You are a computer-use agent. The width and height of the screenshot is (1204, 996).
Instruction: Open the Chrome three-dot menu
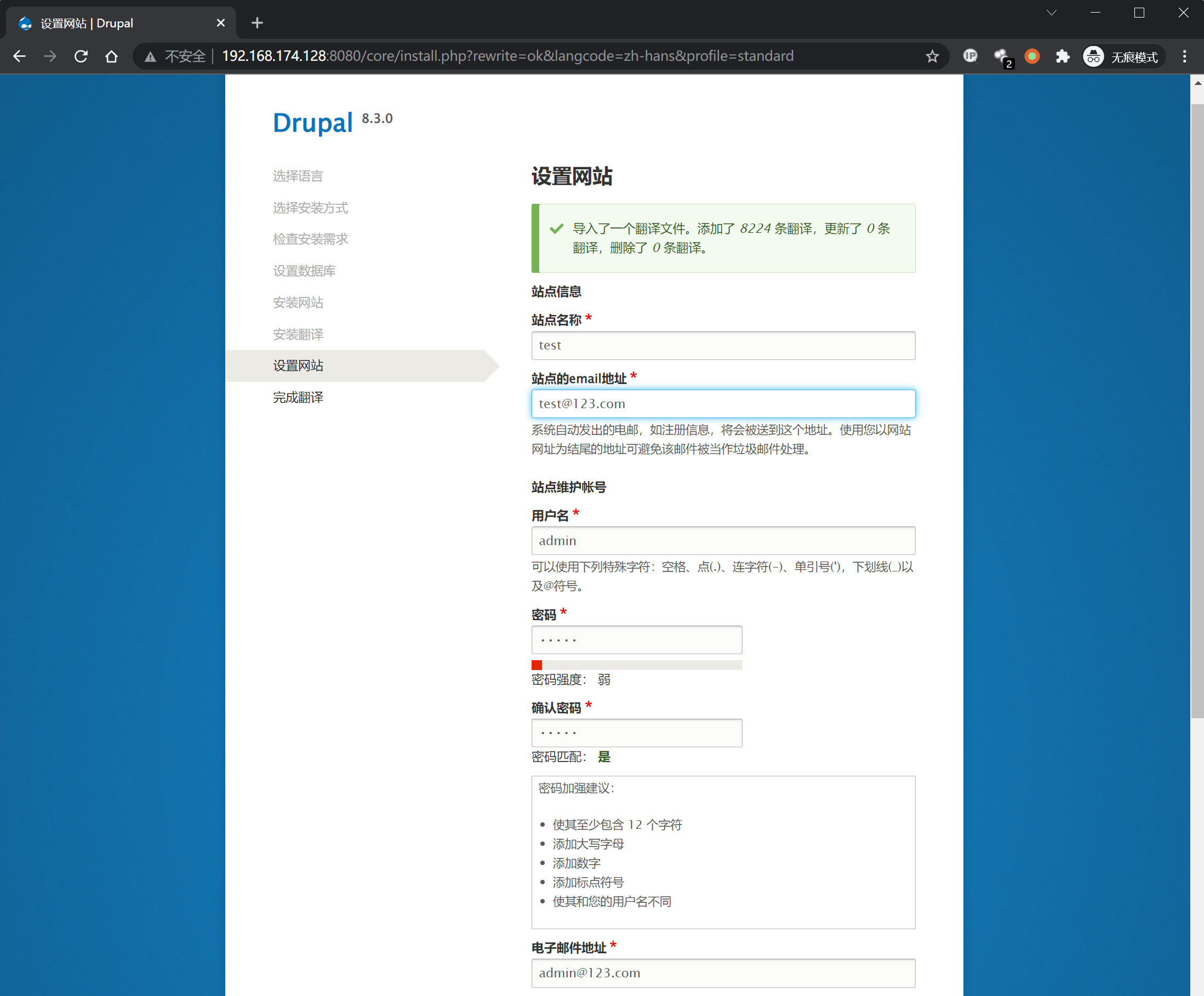[x=1184, y=56]
